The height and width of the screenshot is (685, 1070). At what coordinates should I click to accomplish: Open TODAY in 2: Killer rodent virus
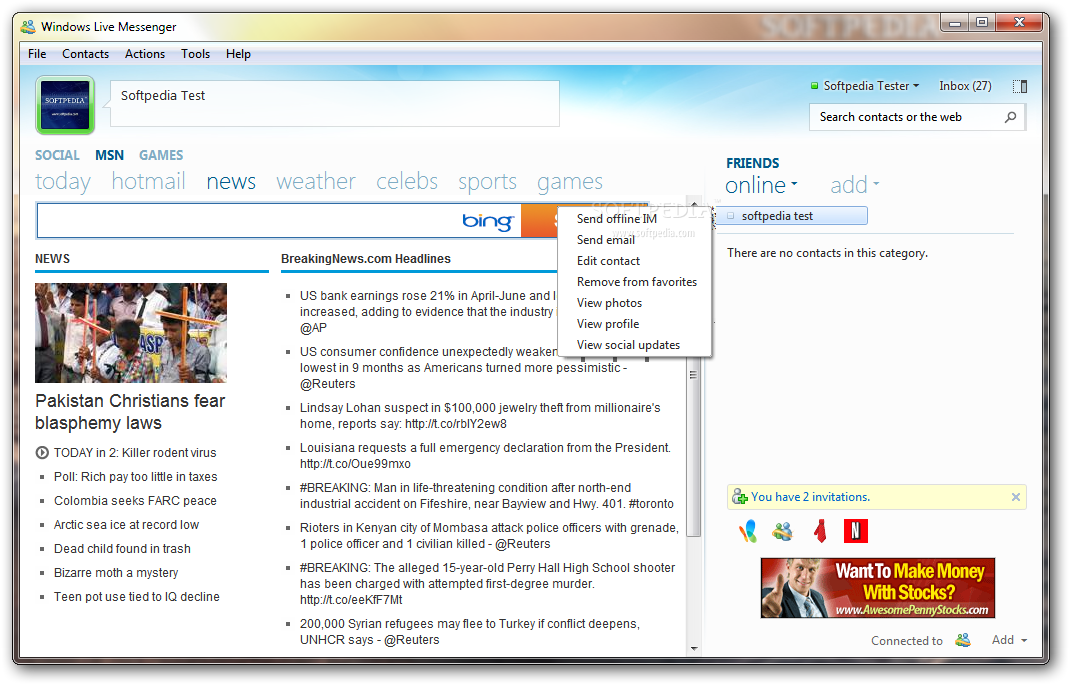click(x=135, y=452)
